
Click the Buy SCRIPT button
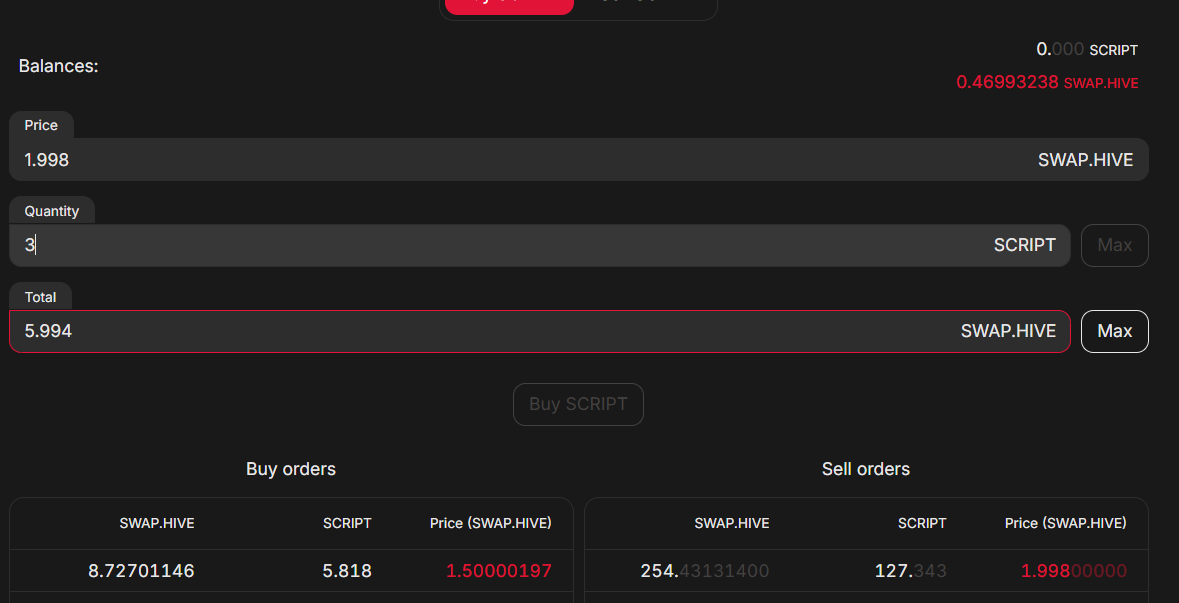(x=578, y=404)
